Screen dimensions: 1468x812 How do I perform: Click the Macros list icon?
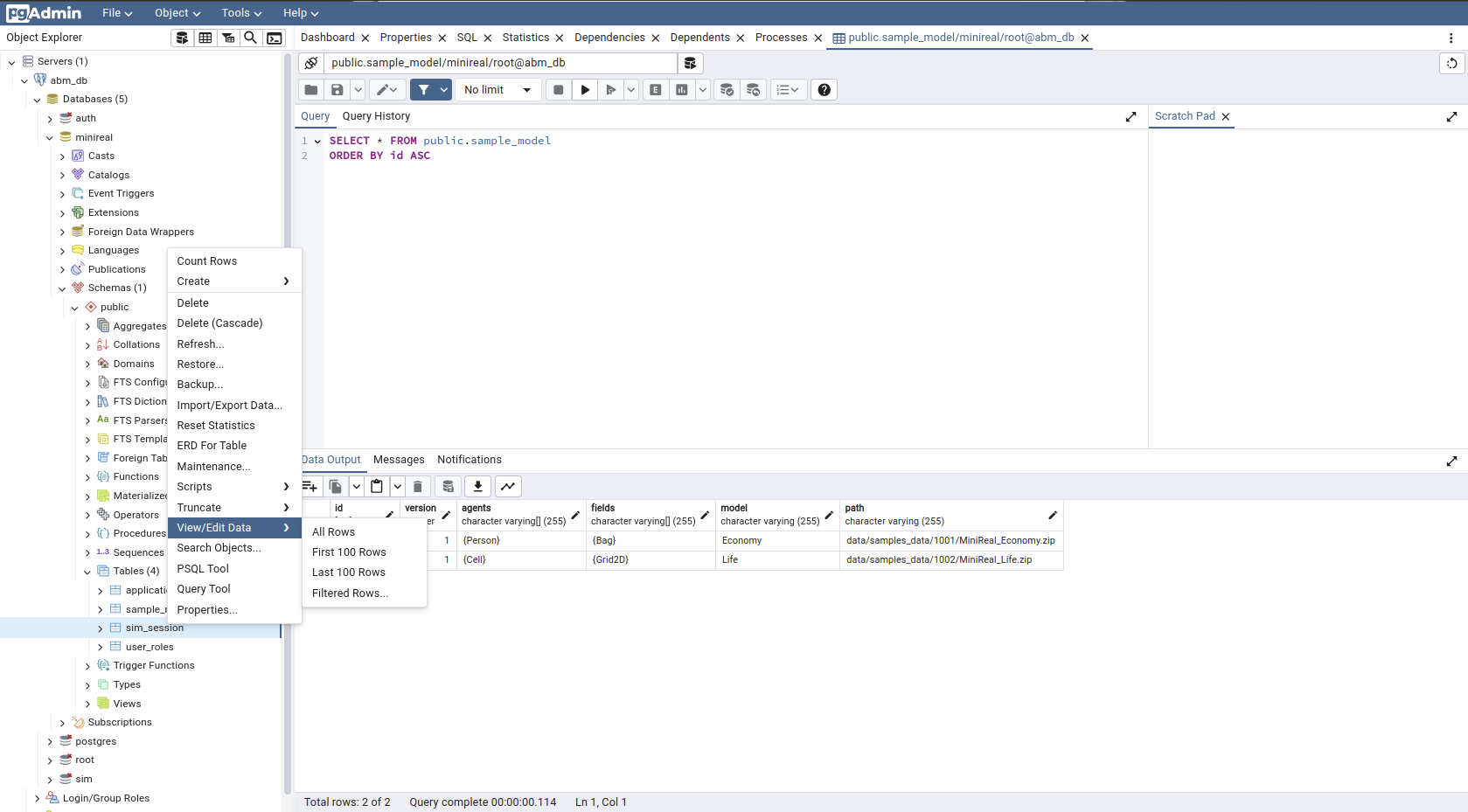tap(788, 90)
